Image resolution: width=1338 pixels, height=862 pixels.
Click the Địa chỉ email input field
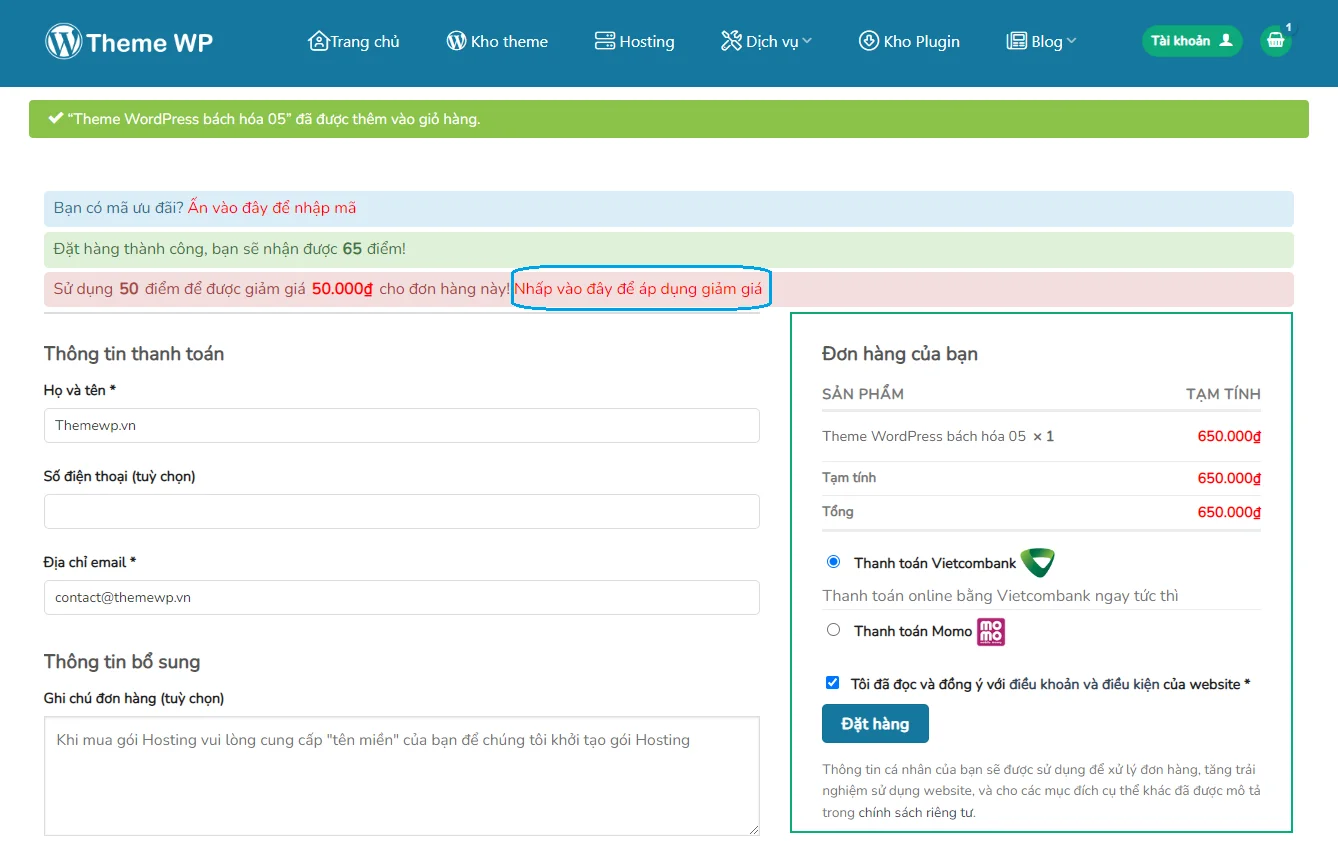tap(401, 597)
